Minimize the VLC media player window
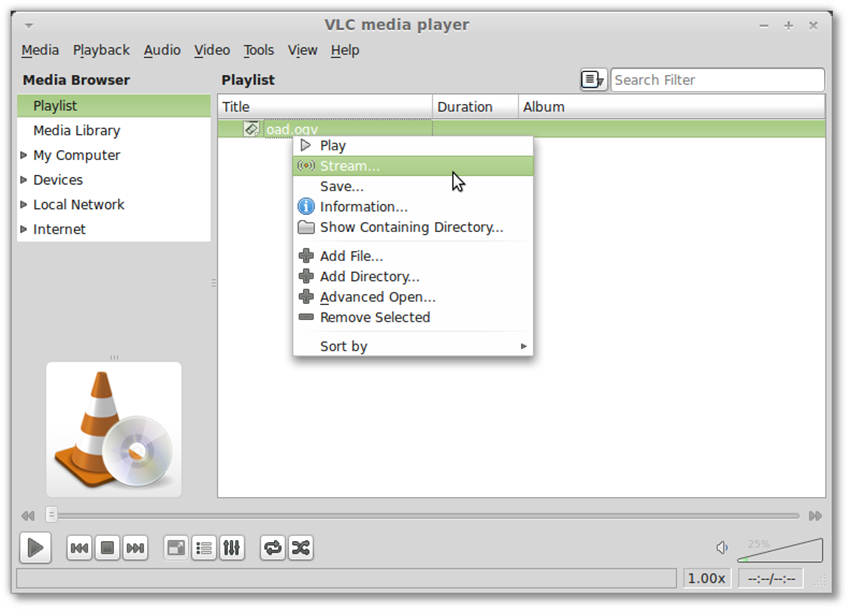 (x=764, y=25)
